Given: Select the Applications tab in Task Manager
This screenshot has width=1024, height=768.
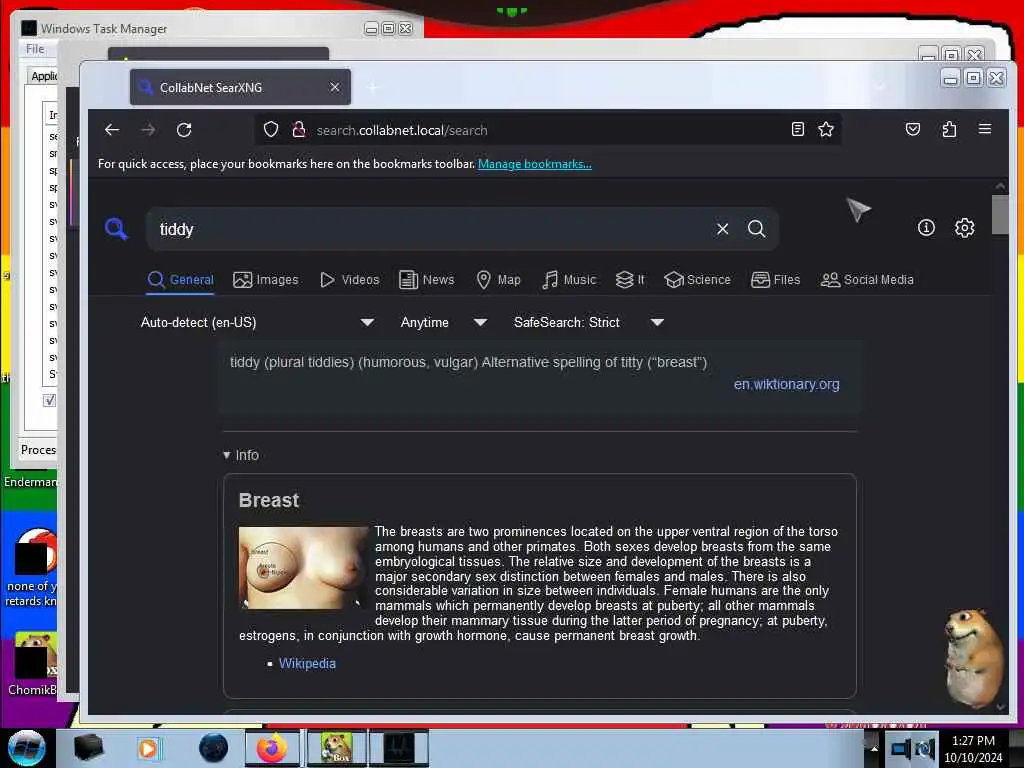Looking at the screenshot, I should 43,76.
